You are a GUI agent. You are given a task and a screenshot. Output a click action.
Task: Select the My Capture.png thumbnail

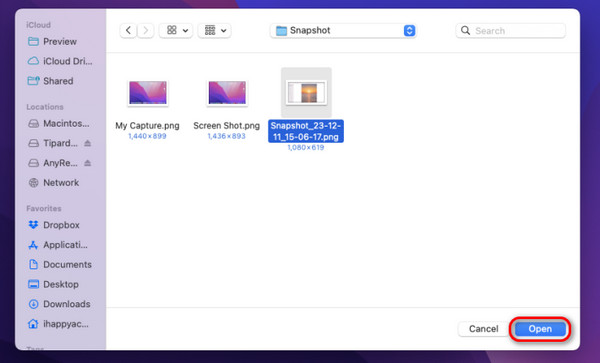(148, 93)
